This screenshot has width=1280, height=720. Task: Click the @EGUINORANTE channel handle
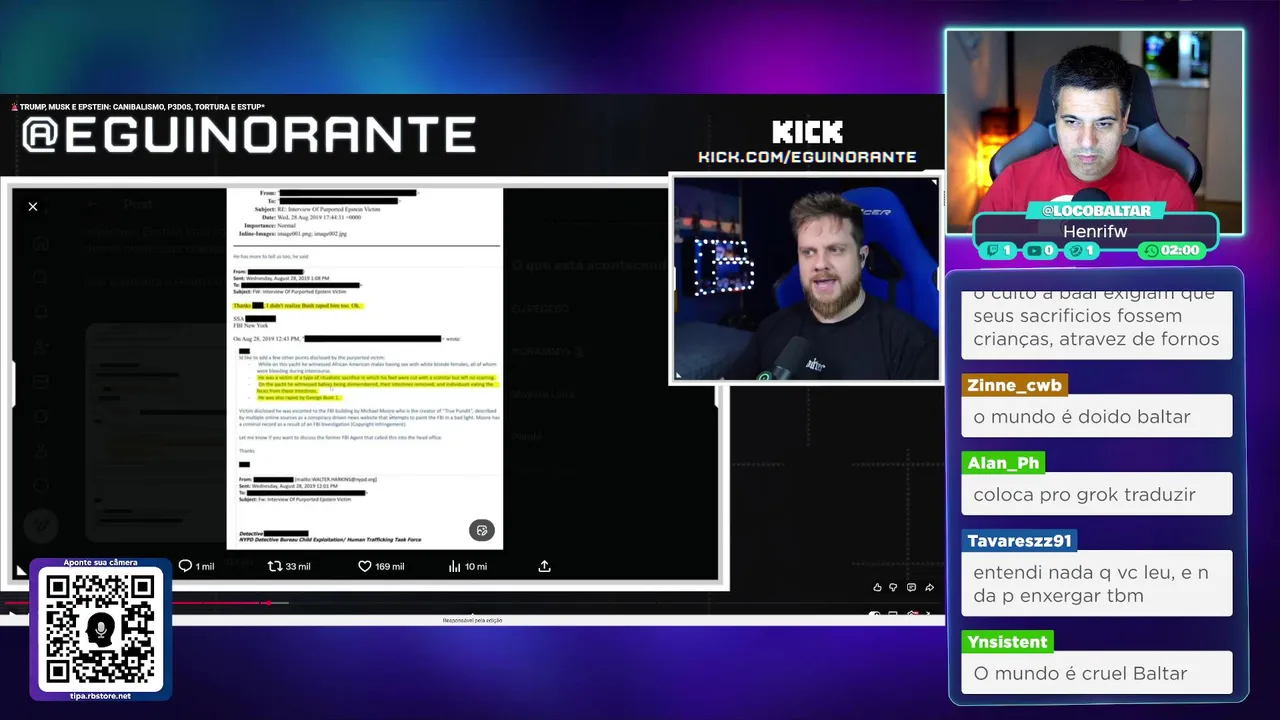pyautogui.click(x=248, y=134)
